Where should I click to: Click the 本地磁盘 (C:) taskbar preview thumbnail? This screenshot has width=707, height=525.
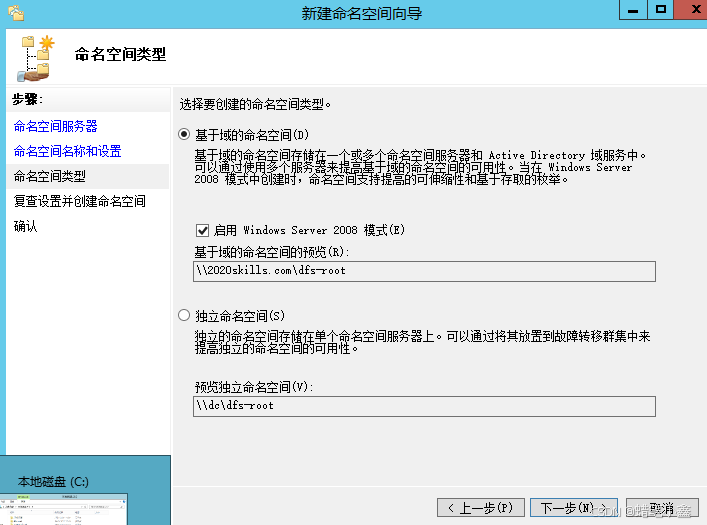click(64, 509)
